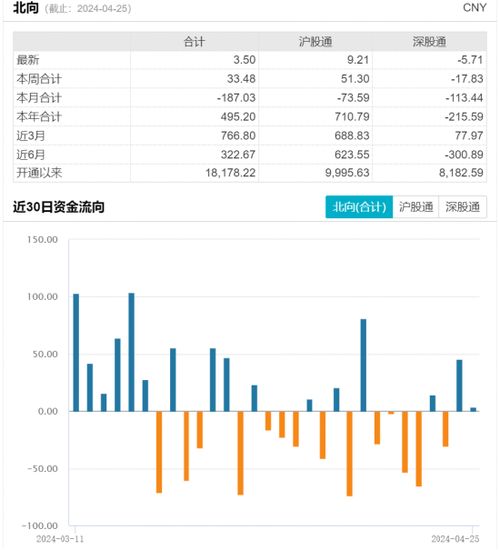Viewport: 500px width, 550px height.
Task: Select the 最新 row label
Action: (28, 60)
